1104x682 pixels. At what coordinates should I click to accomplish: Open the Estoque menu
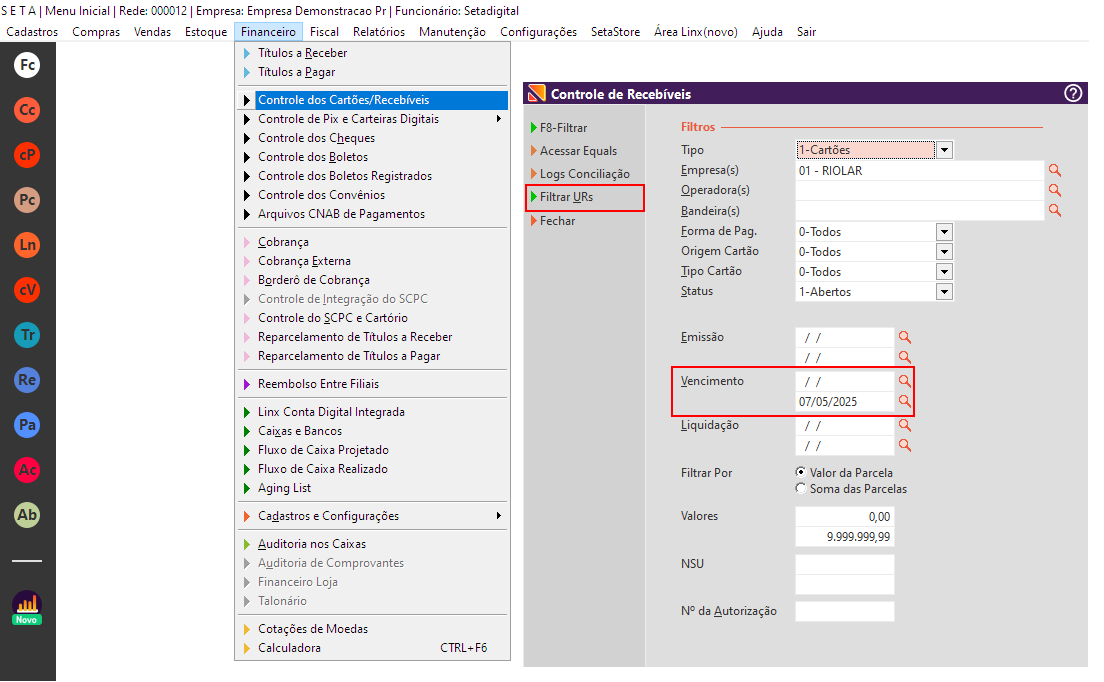click(206, 32)
